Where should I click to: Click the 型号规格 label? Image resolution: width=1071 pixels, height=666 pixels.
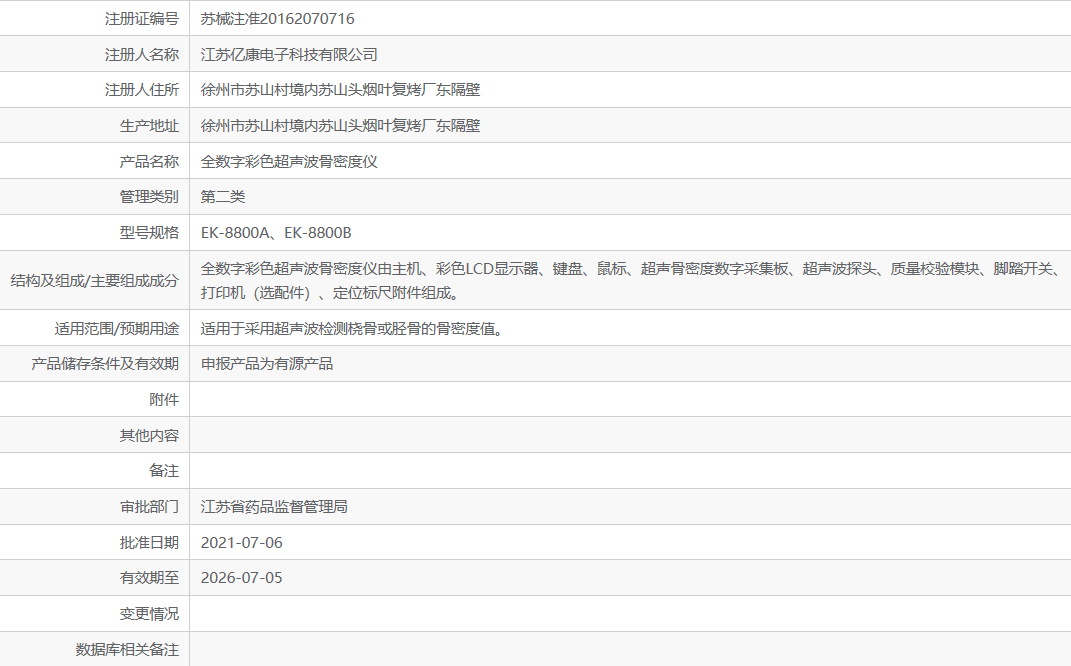[149, 233]
